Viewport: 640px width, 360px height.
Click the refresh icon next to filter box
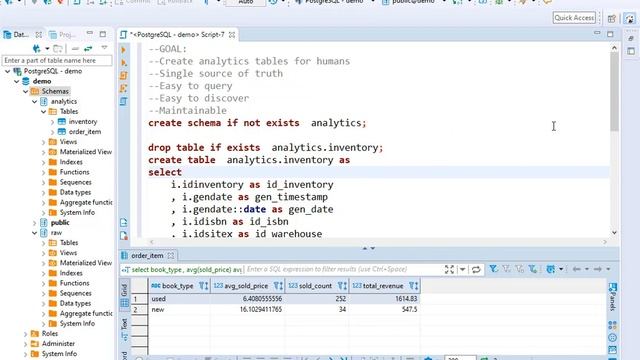pyautogui.click(x=476, y=269)
